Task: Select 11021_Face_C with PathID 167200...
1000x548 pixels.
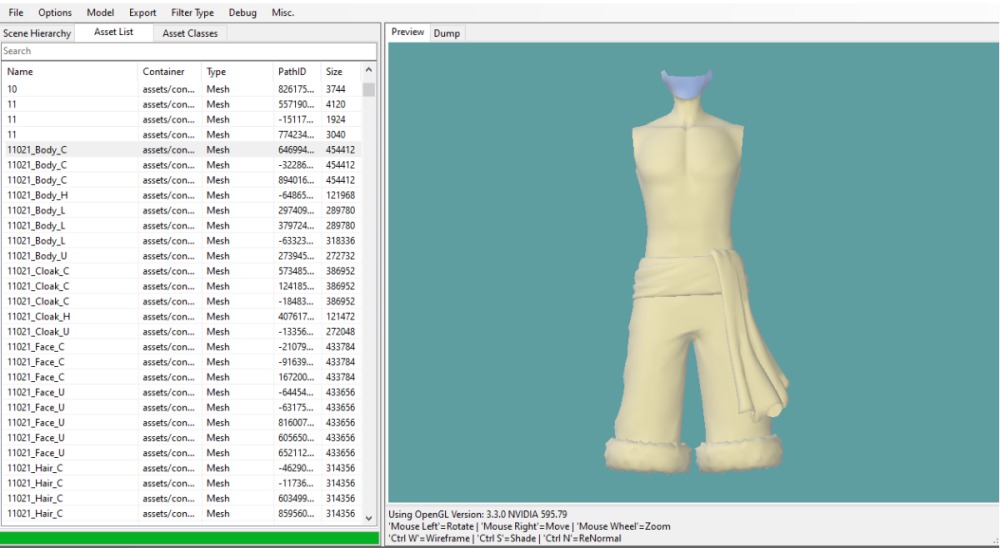Action: (x=181, y=377)
